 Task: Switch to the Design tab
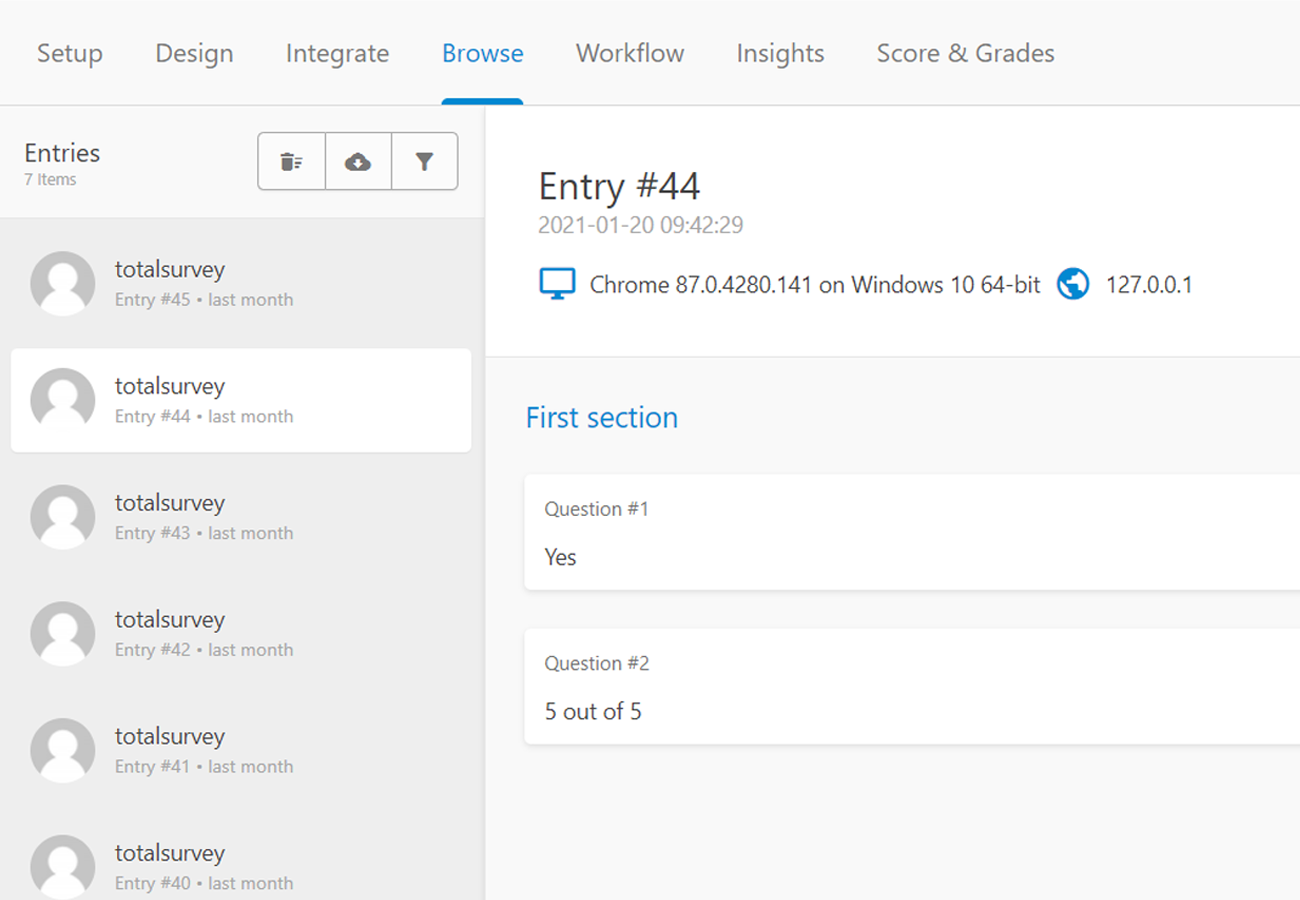[194, 53]
